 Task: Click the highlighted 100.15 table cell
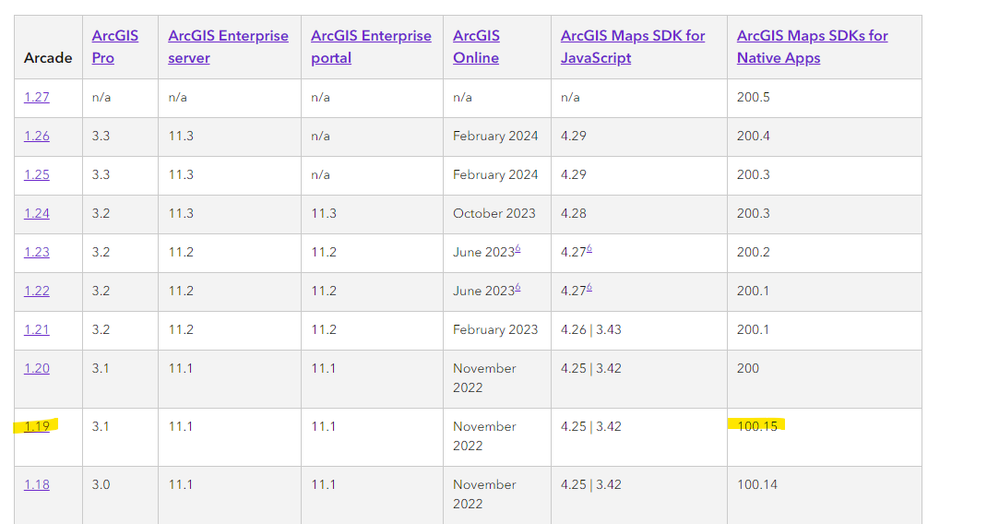pos(757,426)
